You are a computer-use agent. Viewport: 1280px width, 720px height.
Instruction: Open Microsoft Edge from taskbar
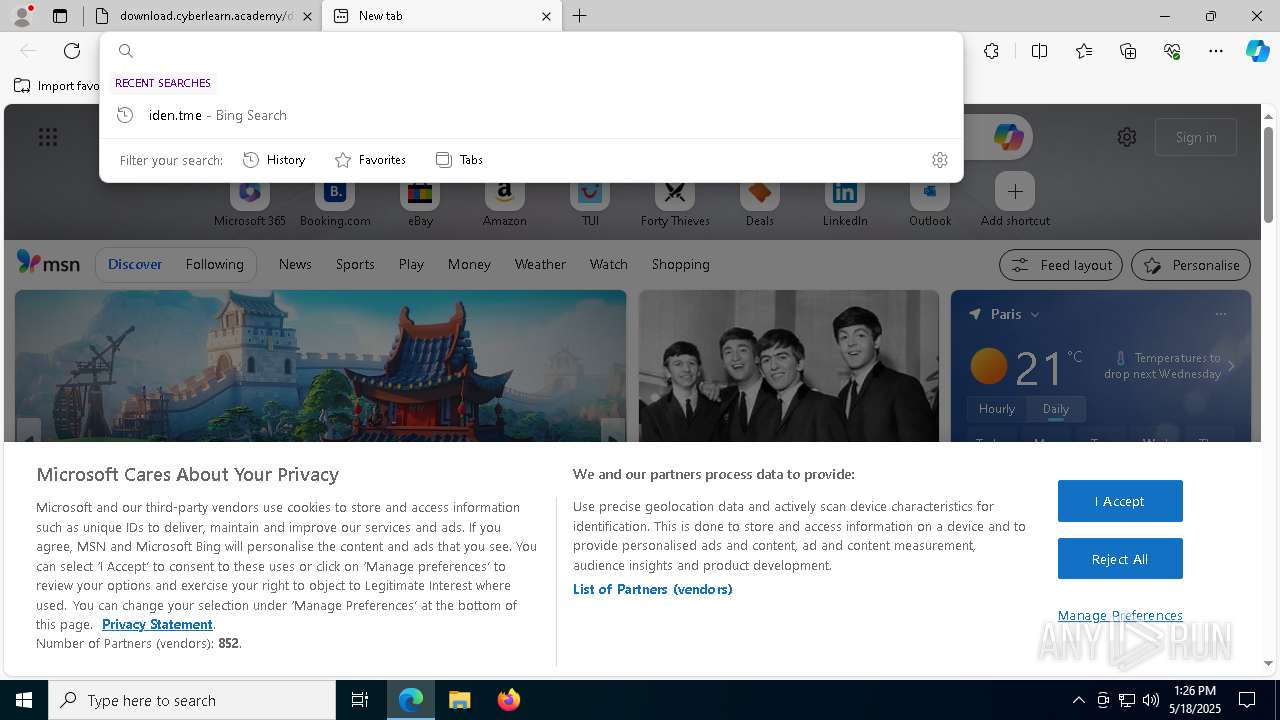coord(411,700)
